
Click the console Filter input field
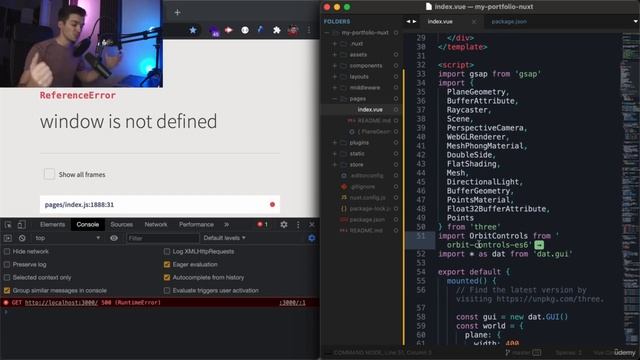point(162,238)
